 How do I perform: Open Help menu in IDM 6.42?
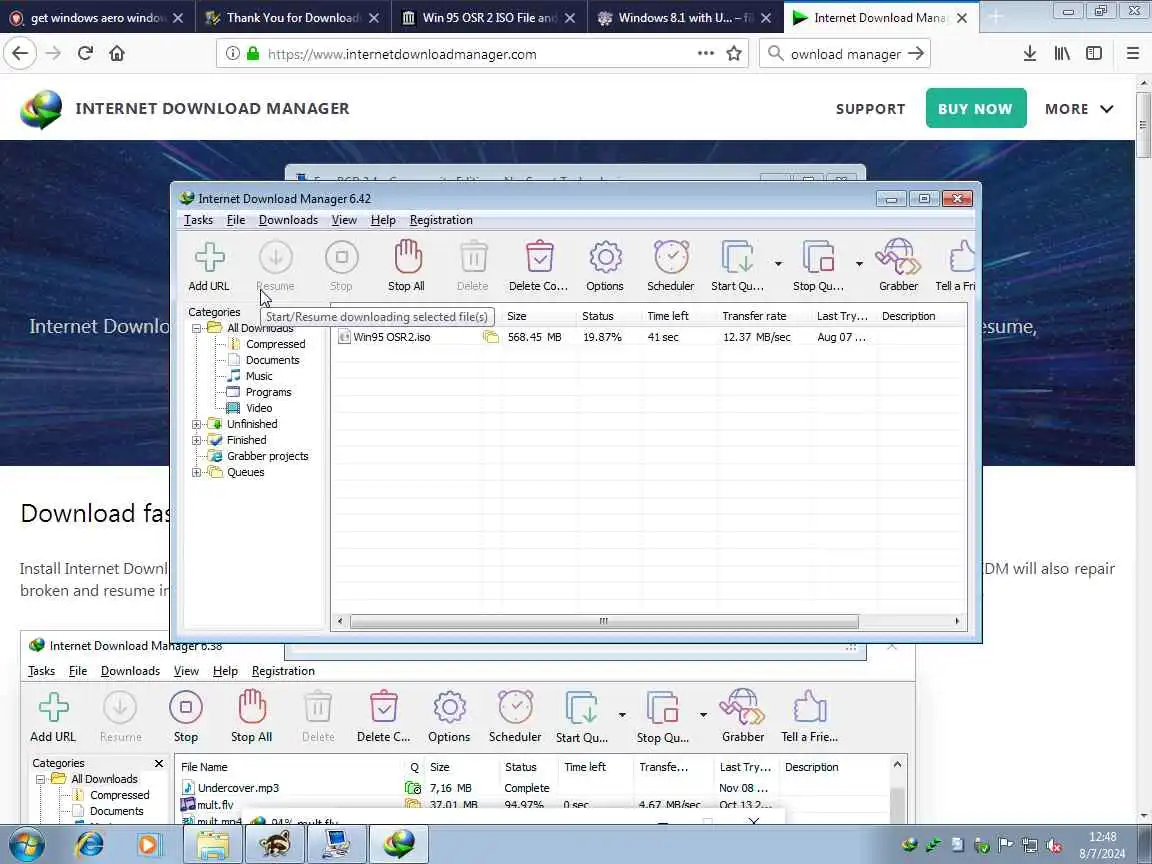[x=383, y=220]
